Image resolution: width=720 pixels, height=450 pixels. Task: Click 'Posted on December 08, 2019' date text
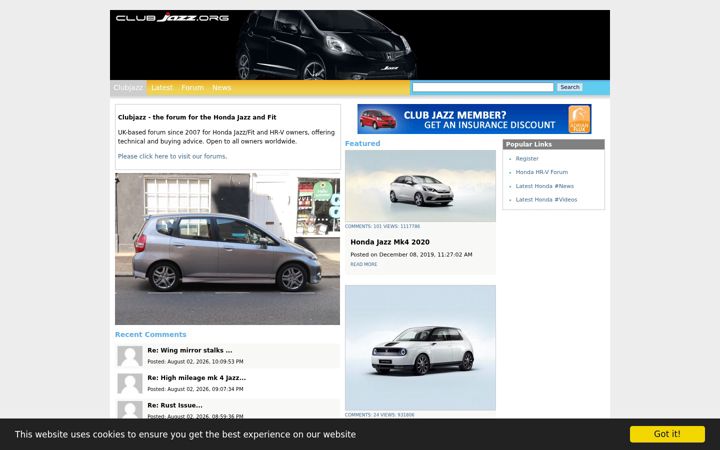pos(411,254)
